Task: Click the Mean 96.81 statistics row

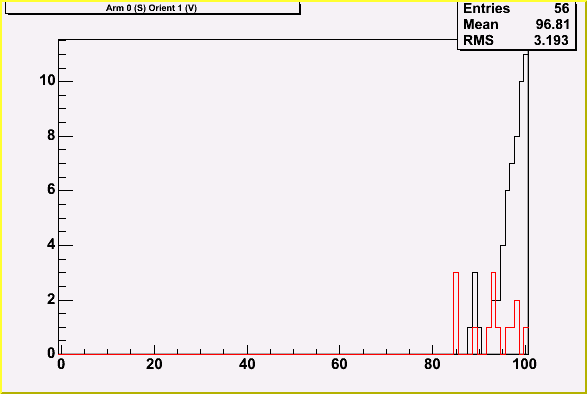Action: (x=516, y=24)
